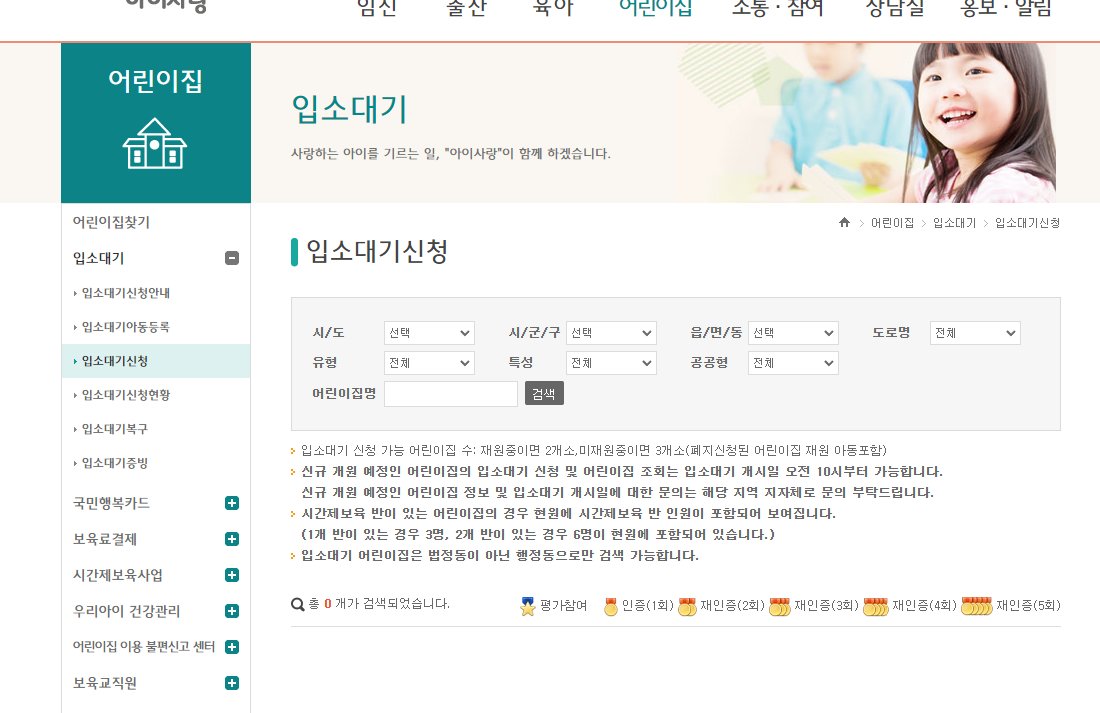Expand 우리아이 건강관리 plus icon
Screen dimensions: 1100x713
[232, 611]
